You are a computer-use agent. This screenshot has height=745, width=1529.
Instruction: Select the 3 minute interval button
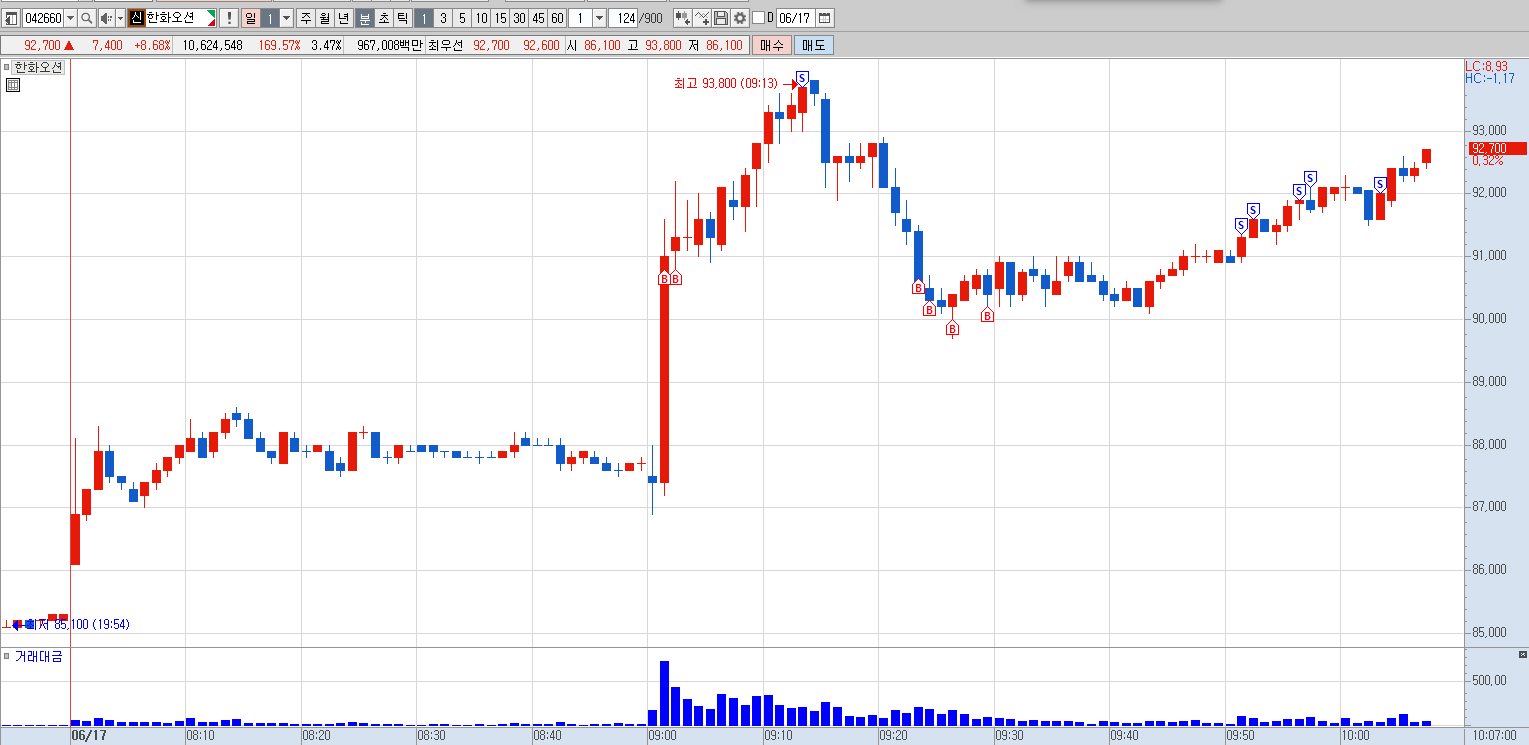point(443,18)
